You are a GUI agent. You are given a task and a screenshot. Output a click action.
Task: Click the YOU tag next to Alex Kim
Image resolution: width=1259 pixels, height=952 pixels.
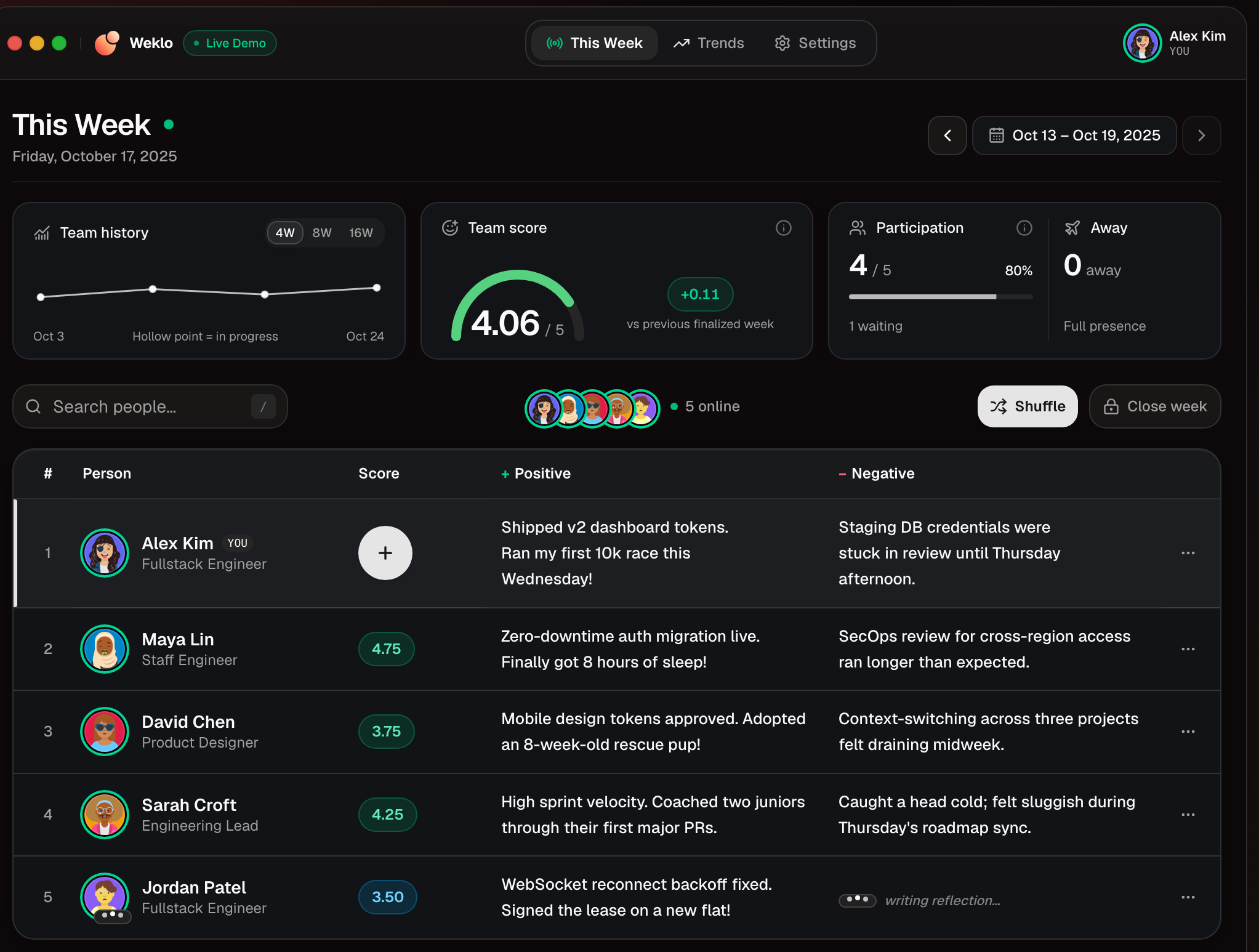(x=237, y=543)
